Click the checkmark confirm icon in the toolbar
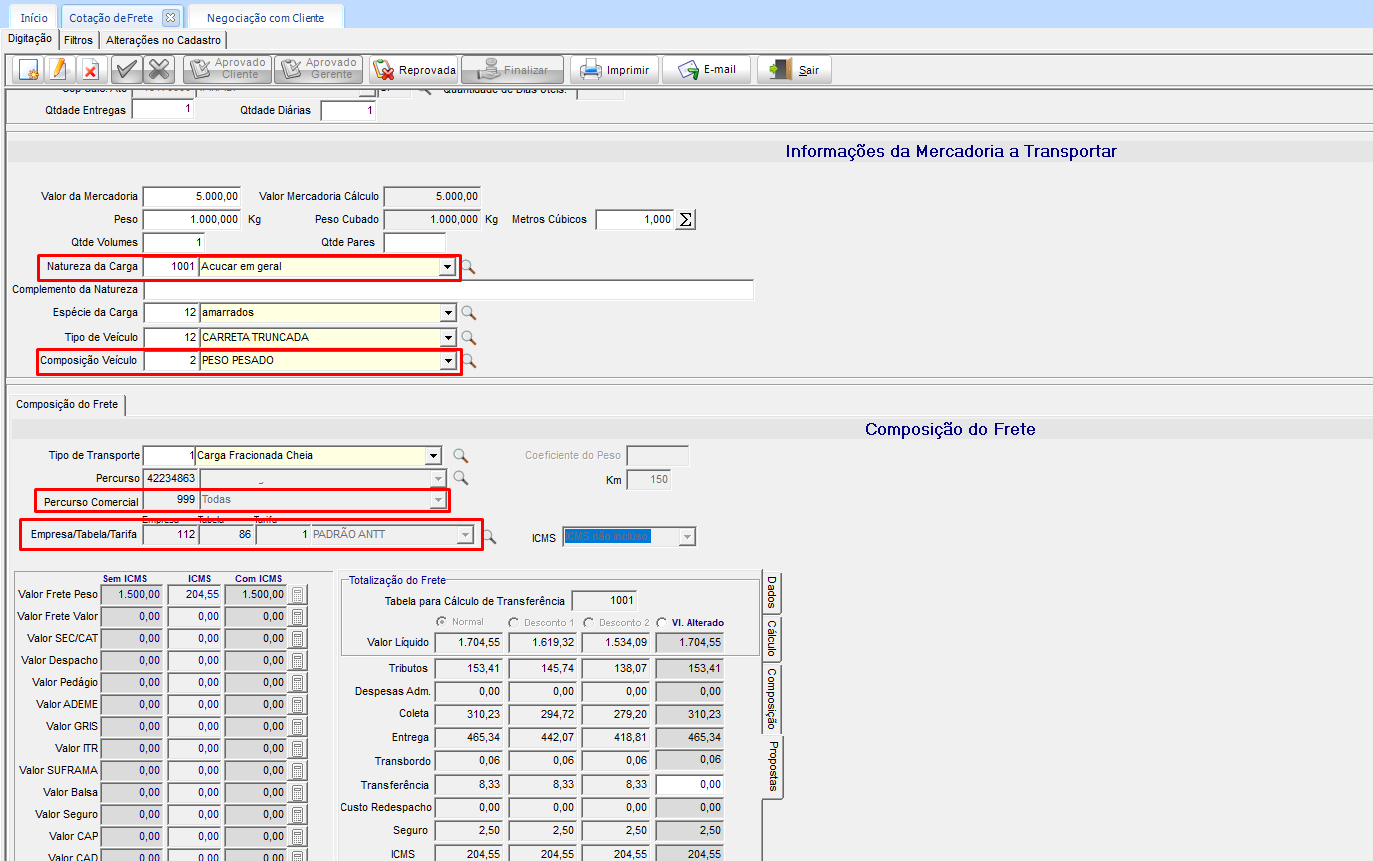This screenshot has width=1373, height=861. (x=126, y=70)
